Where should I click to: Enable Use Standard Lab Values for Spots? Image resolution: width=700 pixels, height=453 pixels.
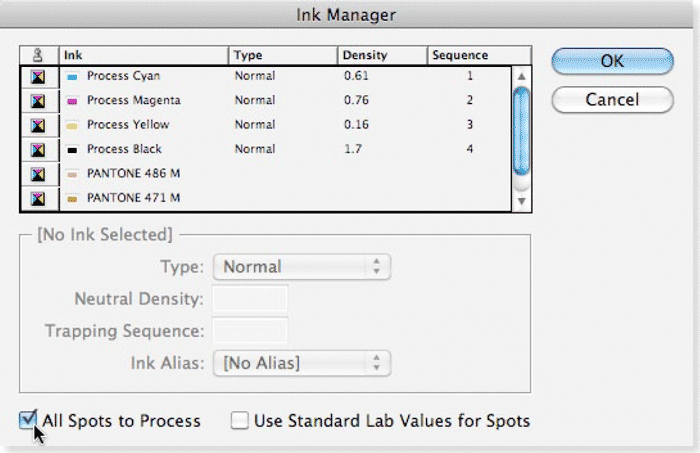click(240, 421)
